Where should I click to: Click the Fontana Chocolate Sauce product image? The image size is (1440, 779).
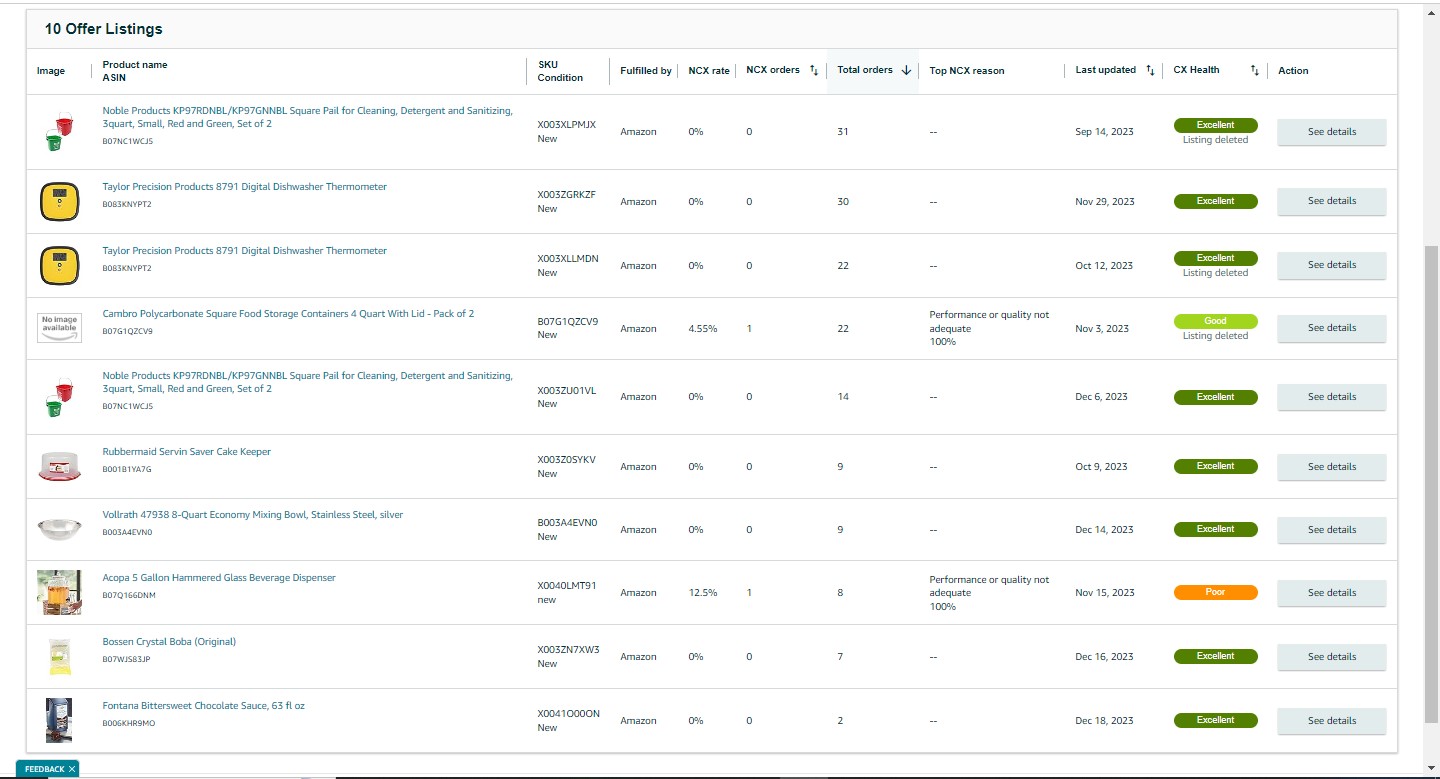(x=59, y=720)
